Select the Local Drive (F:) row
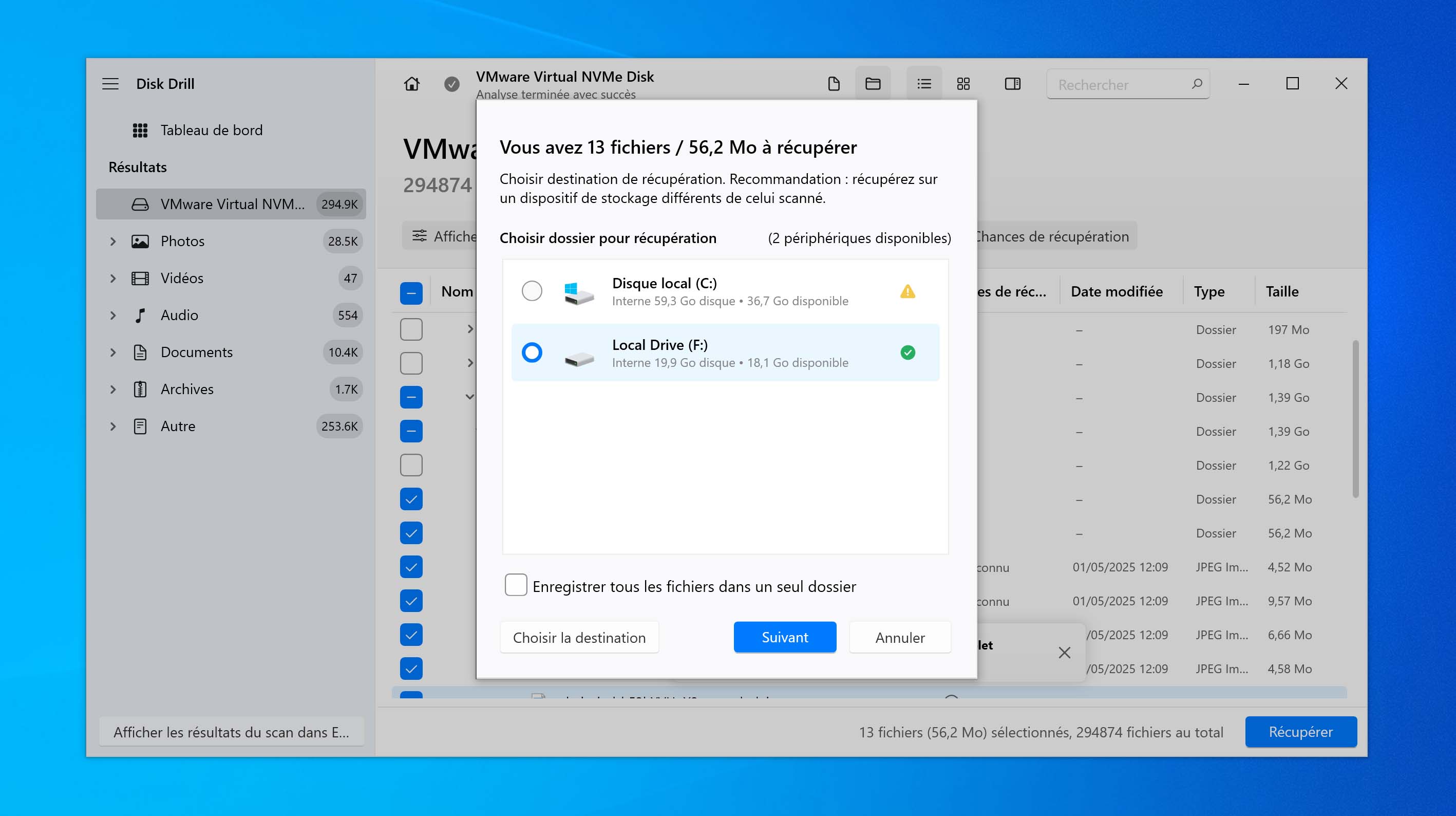The width and height of the screenshot is (1456, 816). click(725, 353)
